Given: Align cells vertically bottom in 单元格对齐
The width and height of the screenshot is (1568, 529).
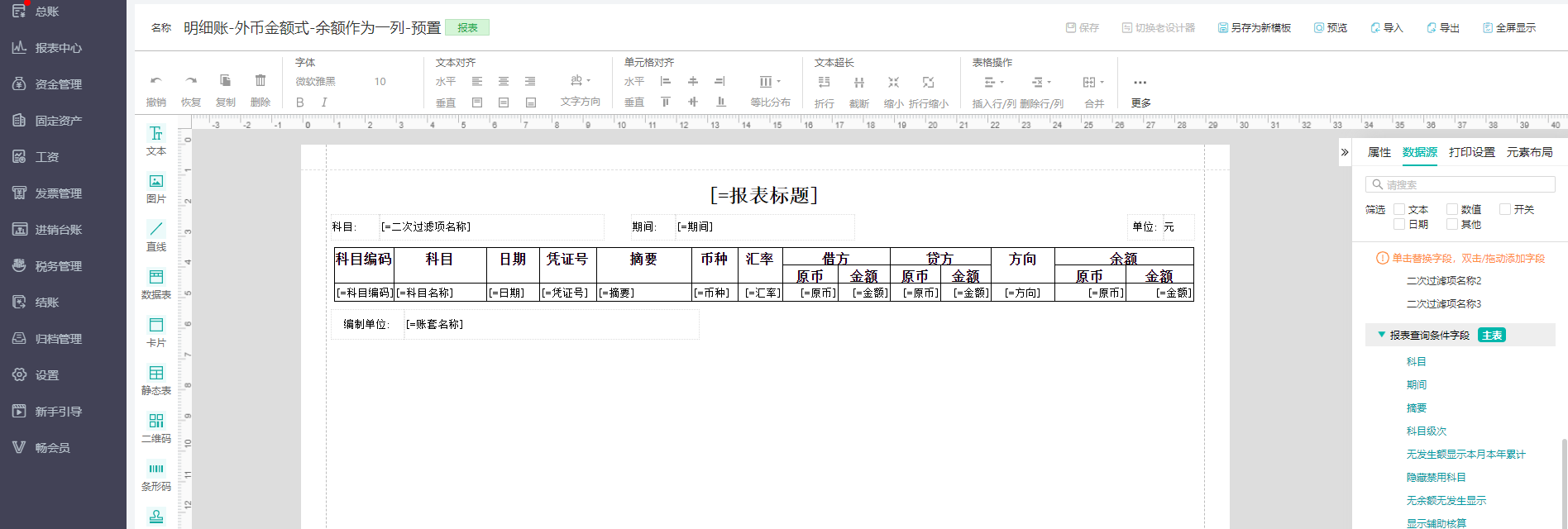Looking at the screenshot, I should click(x=721, y=102).
